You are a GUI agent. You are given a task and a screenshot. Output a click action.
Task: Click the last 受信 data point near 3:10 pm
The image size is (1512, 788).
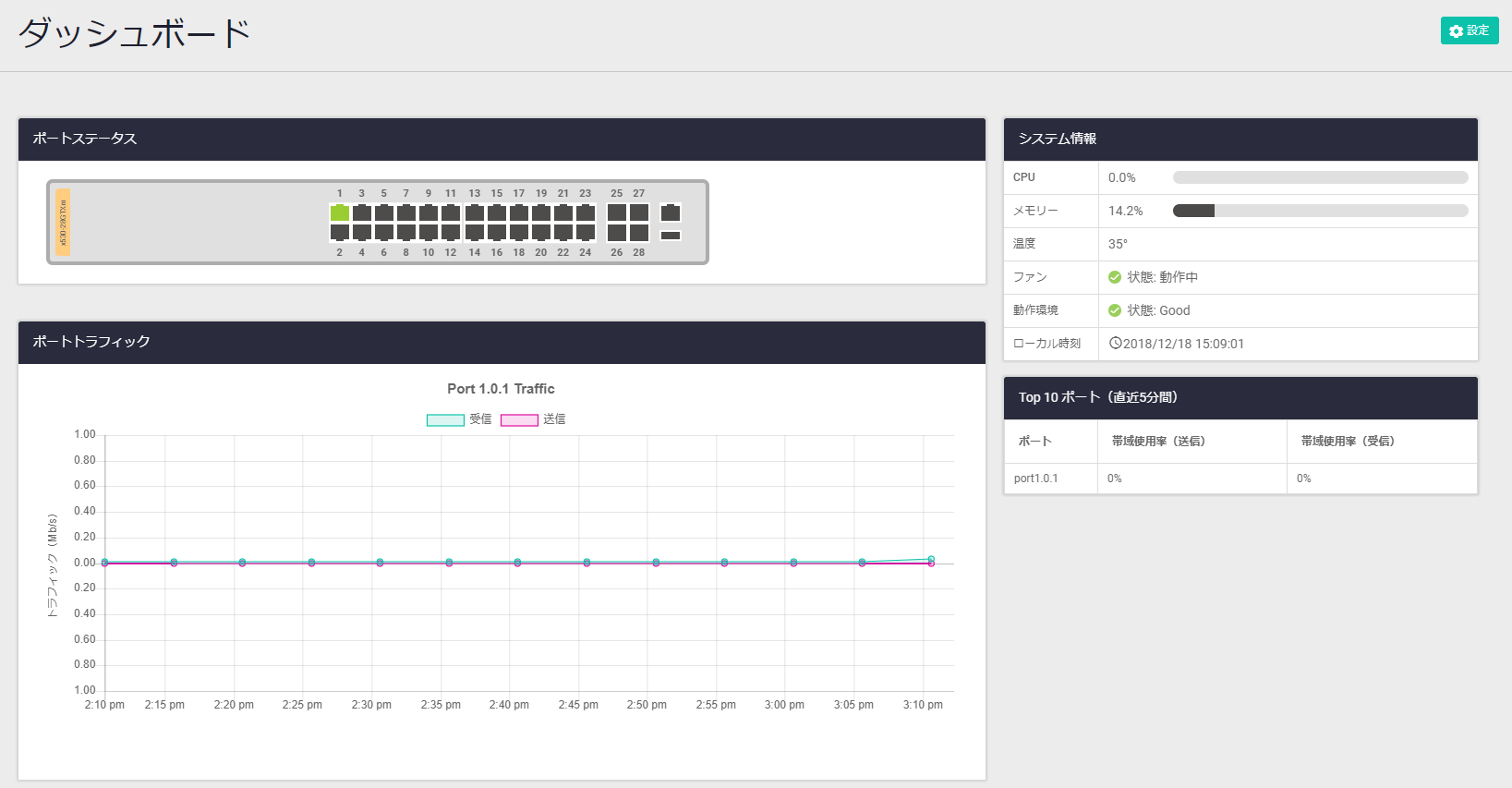931,559
